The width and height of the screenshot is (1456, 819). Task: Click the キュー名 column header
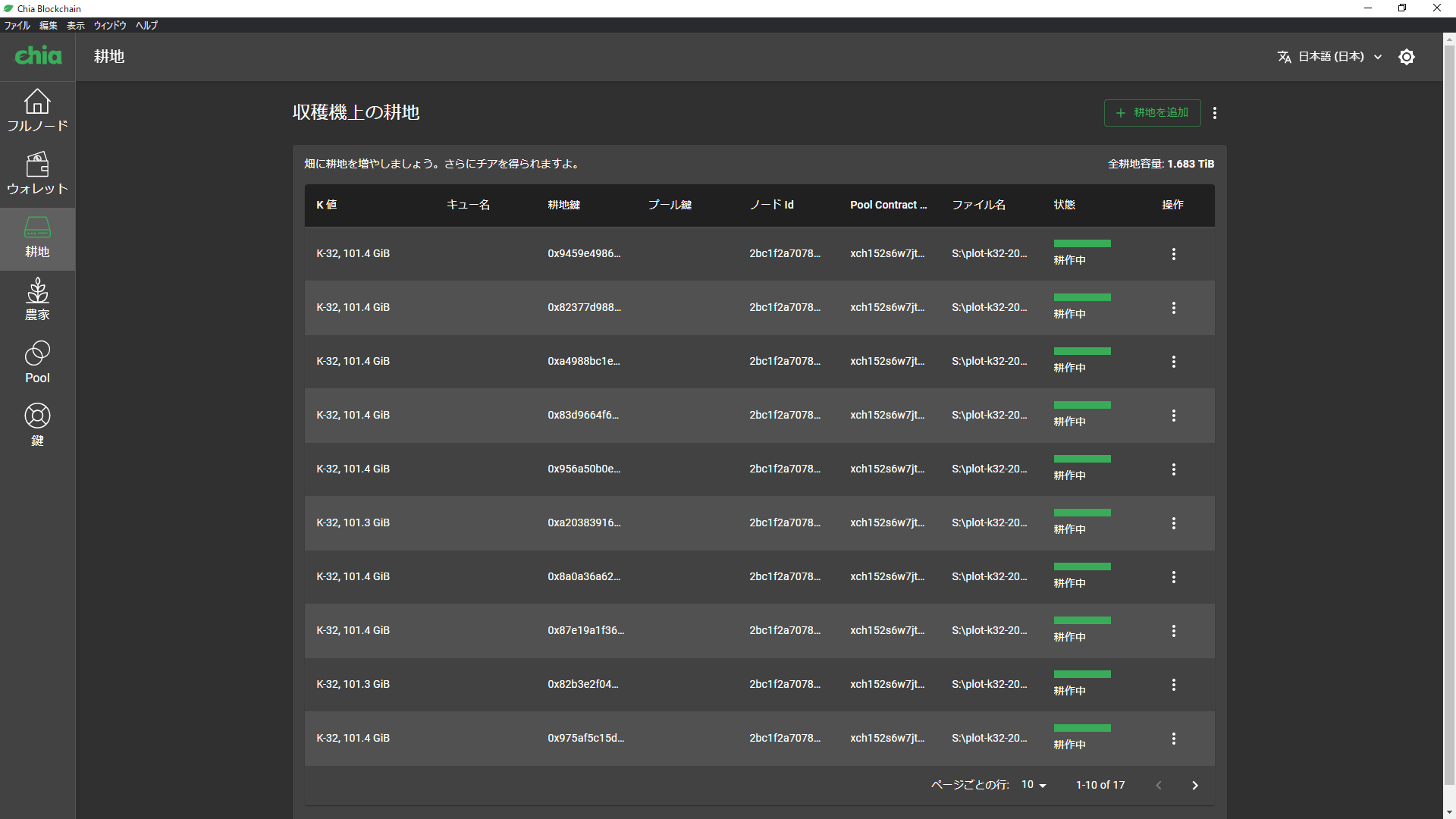(468, 205)
